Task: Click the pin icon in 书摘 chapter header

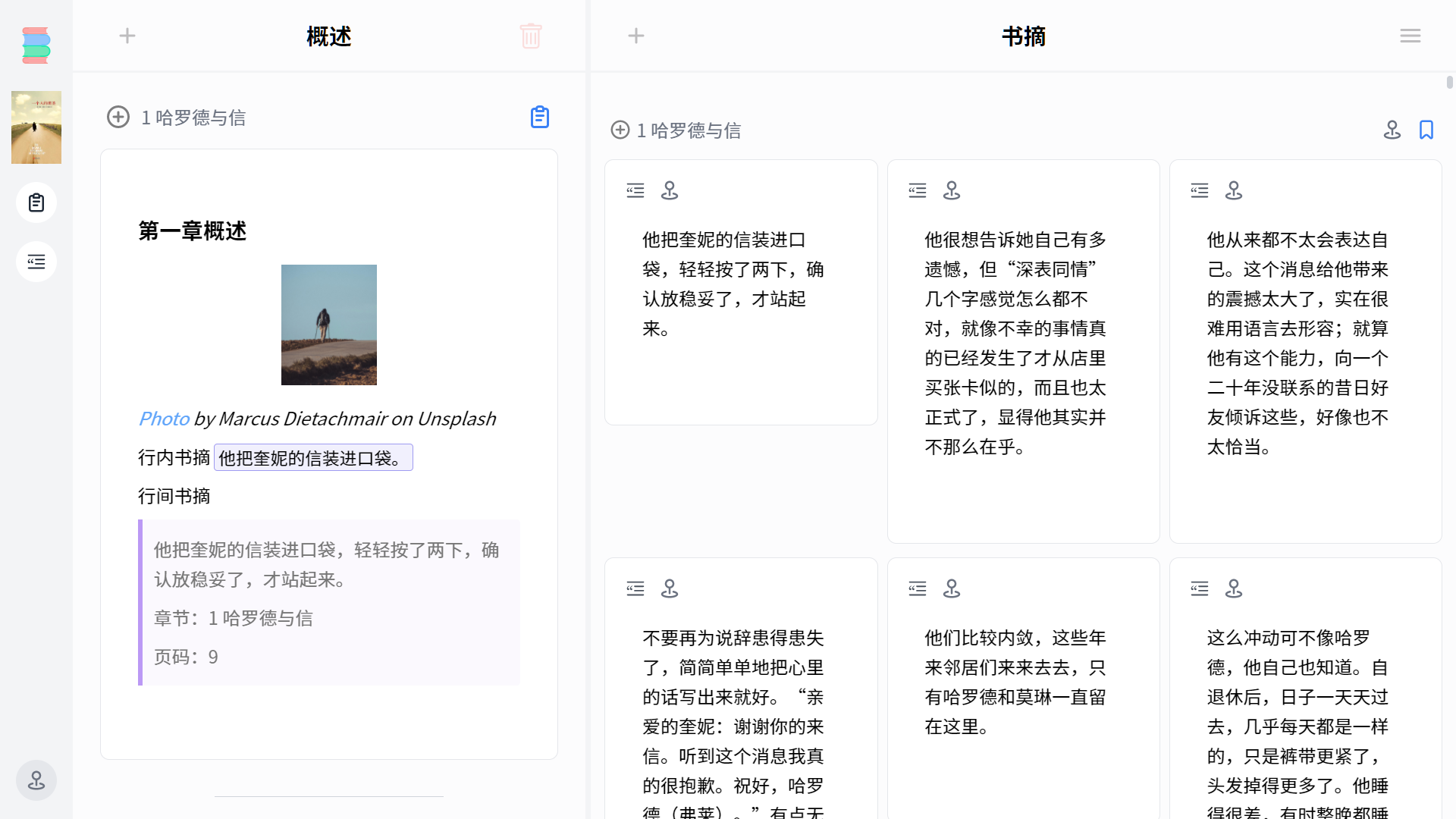Action: (x=1392, y=130)
